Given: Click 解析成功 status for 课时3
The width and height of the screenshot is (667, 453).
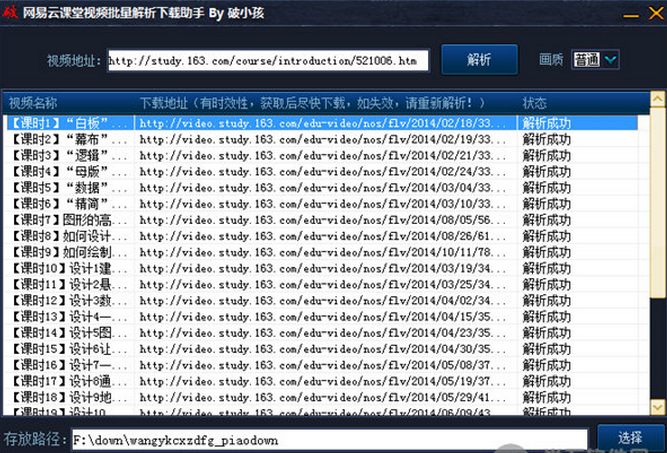Looking at the screenshot, I should (x=545, y=156).
